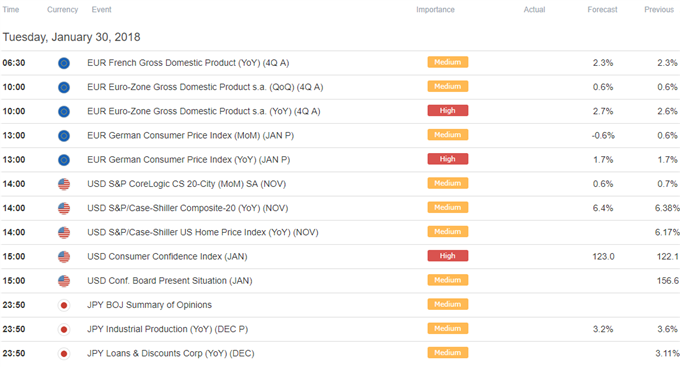Click previous value 3.11% for Loans & Discounts
The width and height of the screenshot is (680, 367).
coord(667,354)
